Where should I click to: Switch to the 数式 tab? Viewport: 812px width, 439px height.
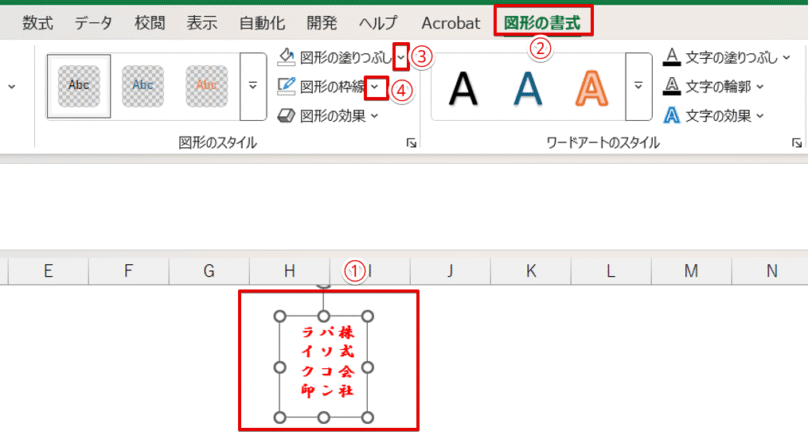pyautogui.click(x=37, y=23)
